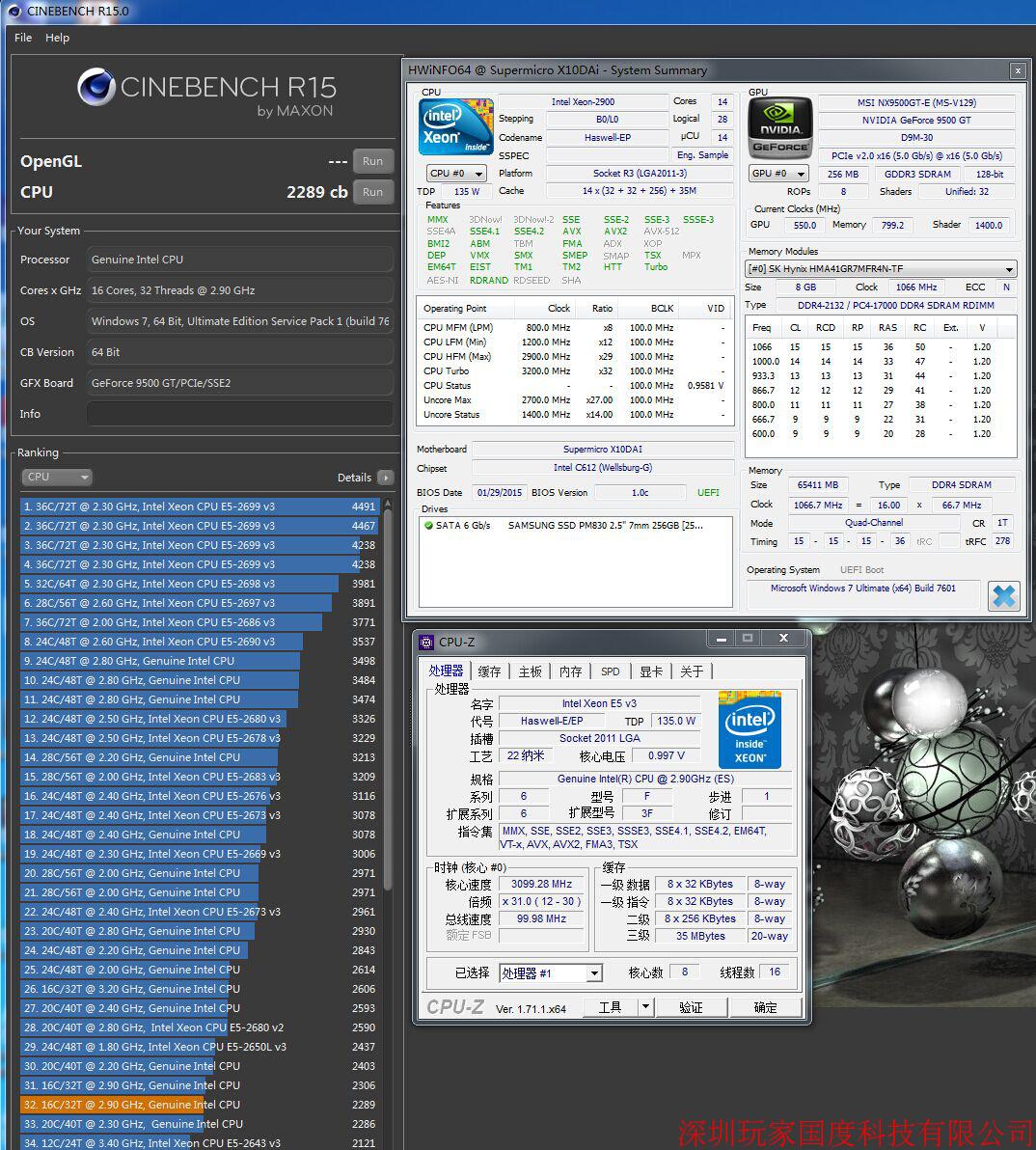Screen dimensions: 1036x1150
Task: Select rank 8 Xeon E5-2690 v3 entry
Action: tap(201, 642)
